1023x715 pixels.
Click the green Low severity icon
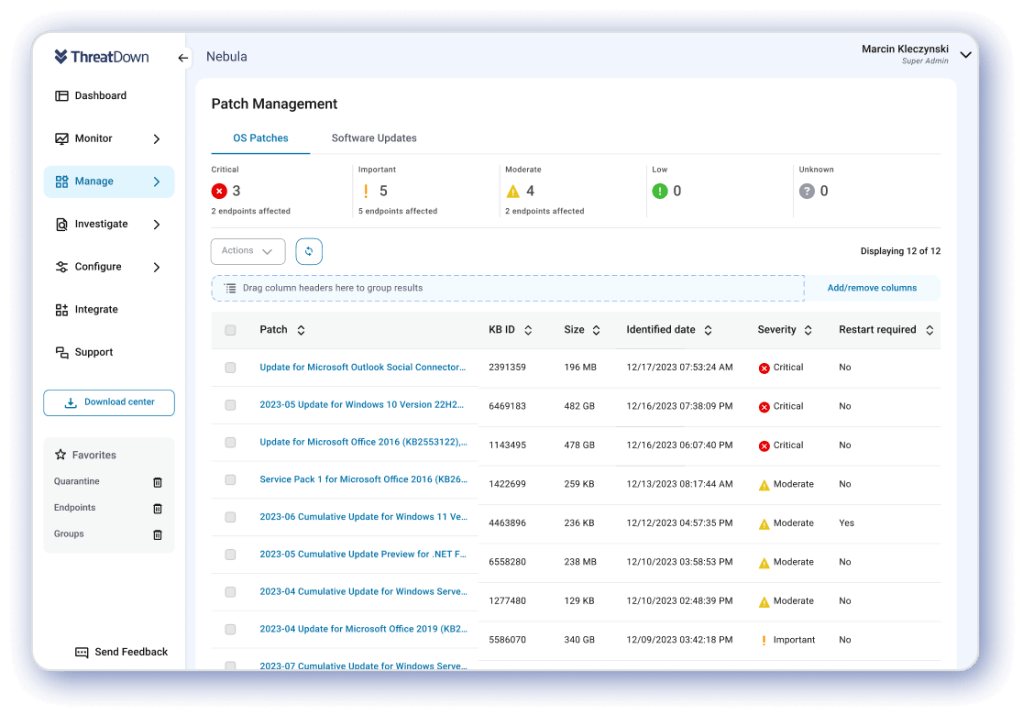[x=660, y=191]
